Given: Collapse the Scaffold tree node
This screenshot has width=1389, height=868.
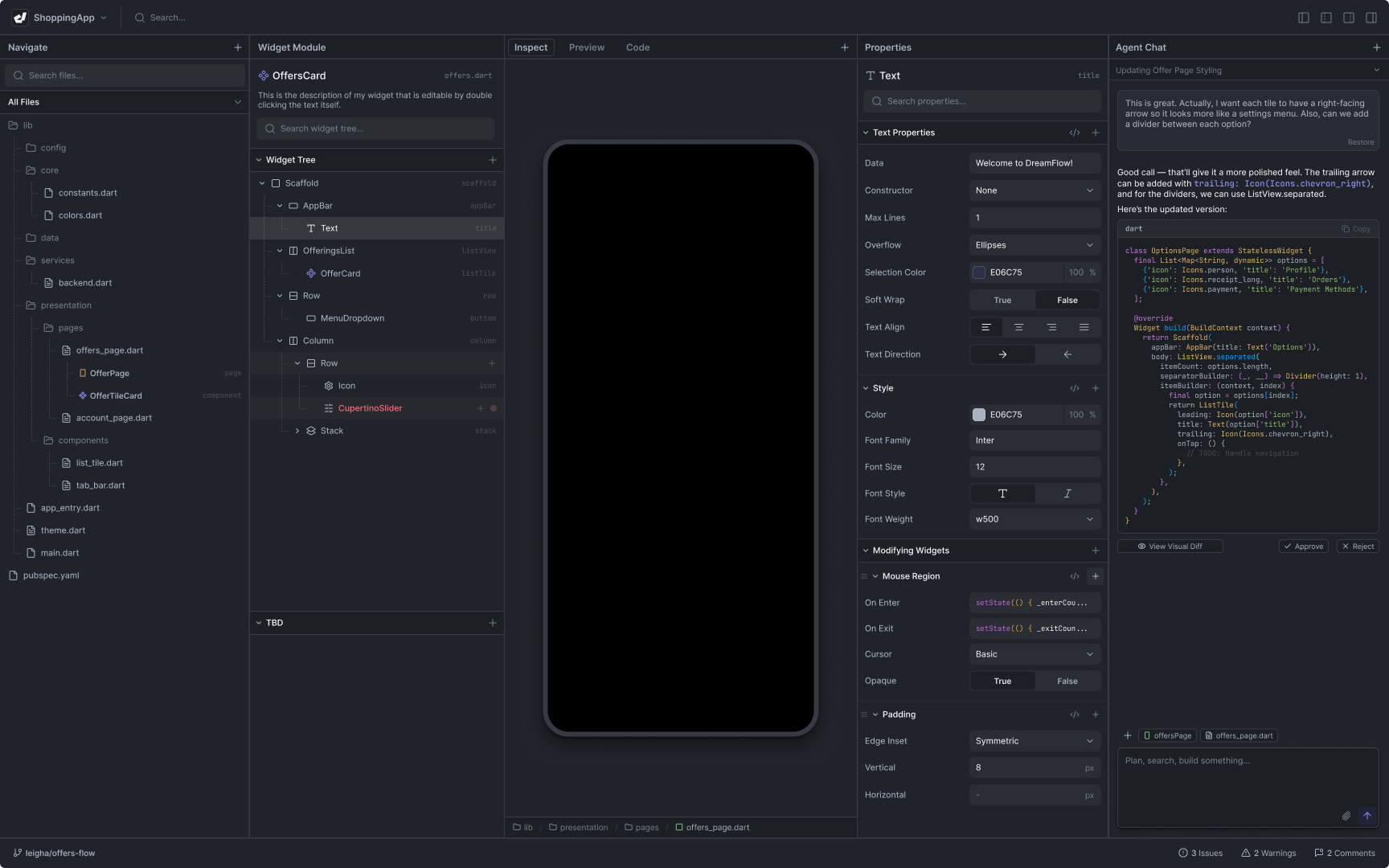Looking at the screenshot, I should (x=262, y=183).
